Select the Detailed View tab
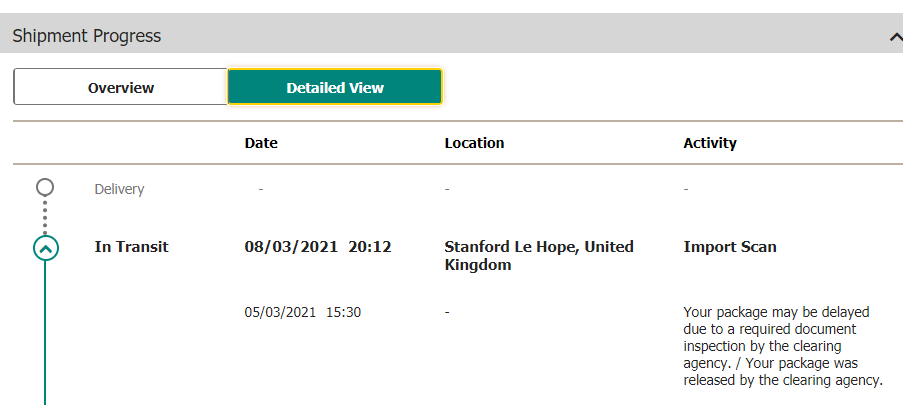 pyautogui.click(x=335, y=87)
